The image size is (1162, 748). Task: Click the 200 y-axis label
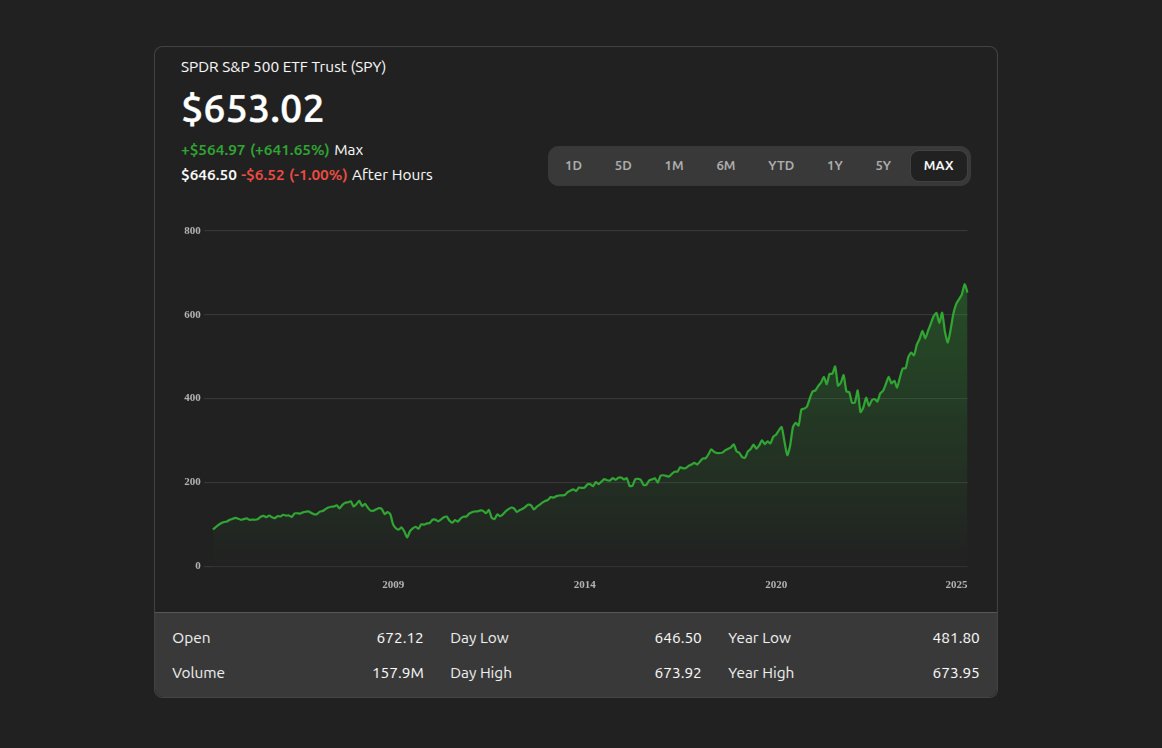tap(192, 482)
